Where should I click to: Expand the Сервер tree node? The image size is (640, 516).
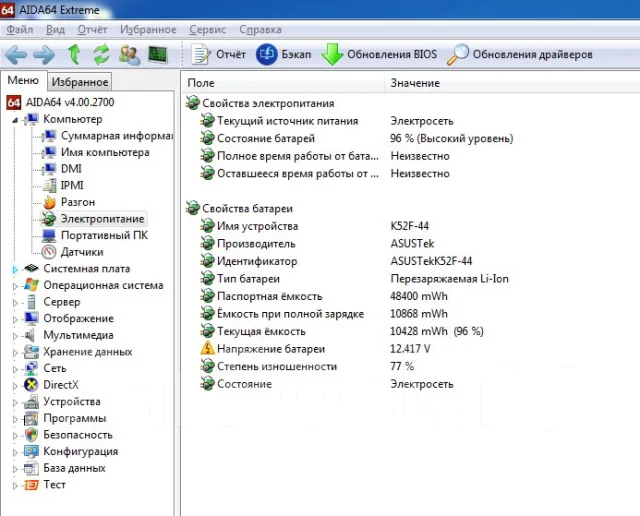[x=15, y=303]
